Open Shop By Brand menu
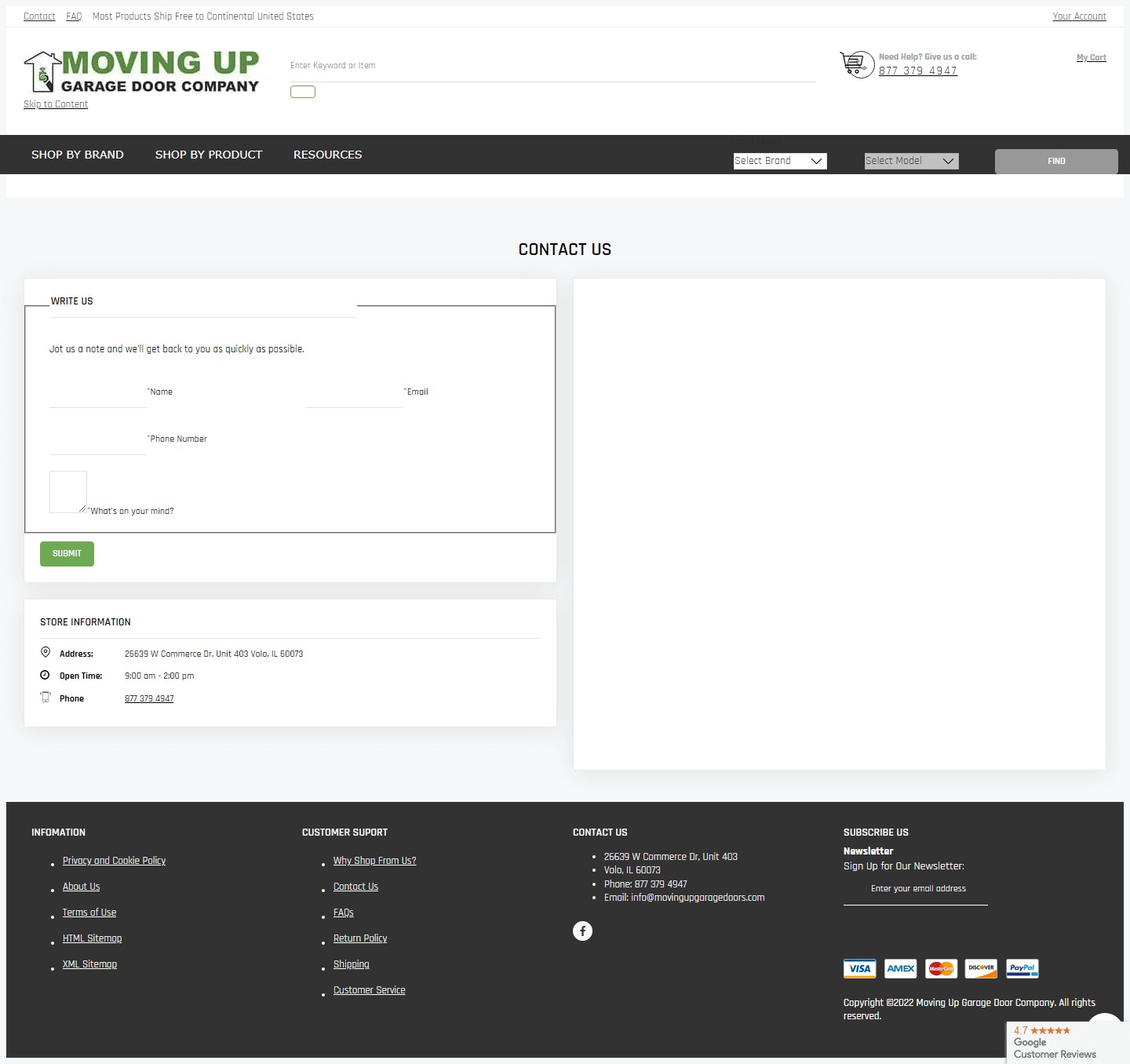This screenshot has width=1130, height=1064. click(x=78, y=155)
